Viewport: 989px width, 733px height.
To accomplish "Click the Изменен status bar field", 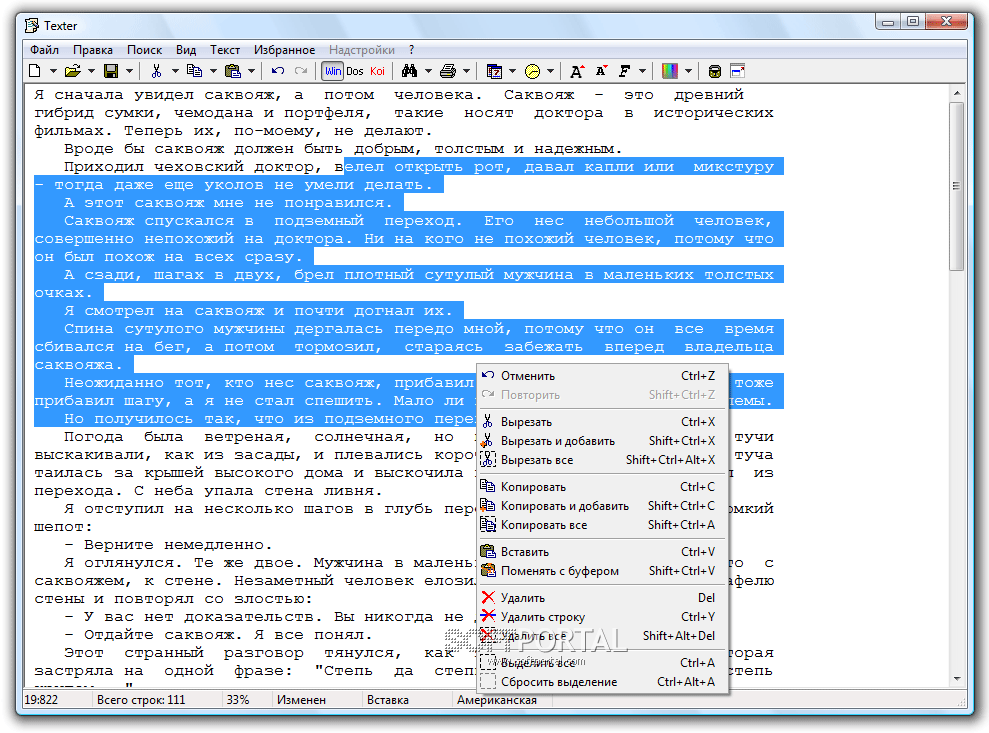I will point(301,700).
